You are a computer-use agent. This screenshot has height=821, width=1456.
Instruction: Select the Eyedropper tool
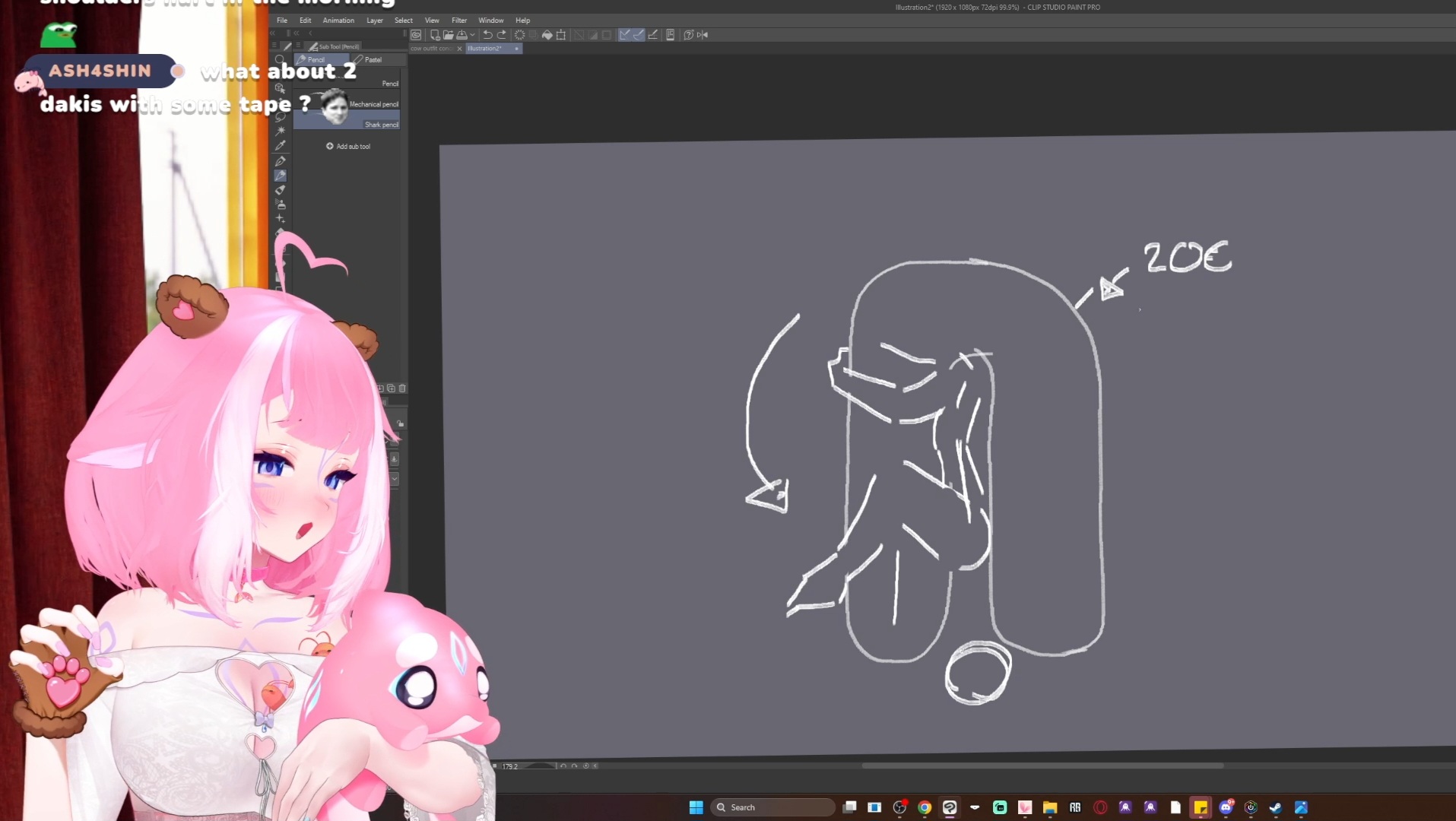click(x=280, y=146)
